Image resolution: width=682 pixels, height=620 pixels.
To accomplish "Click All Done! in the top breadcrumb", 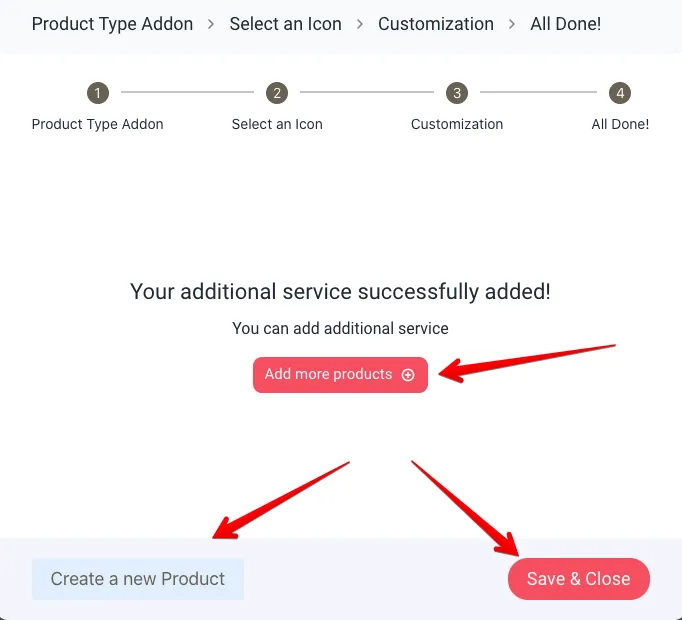I will [565, 23].
